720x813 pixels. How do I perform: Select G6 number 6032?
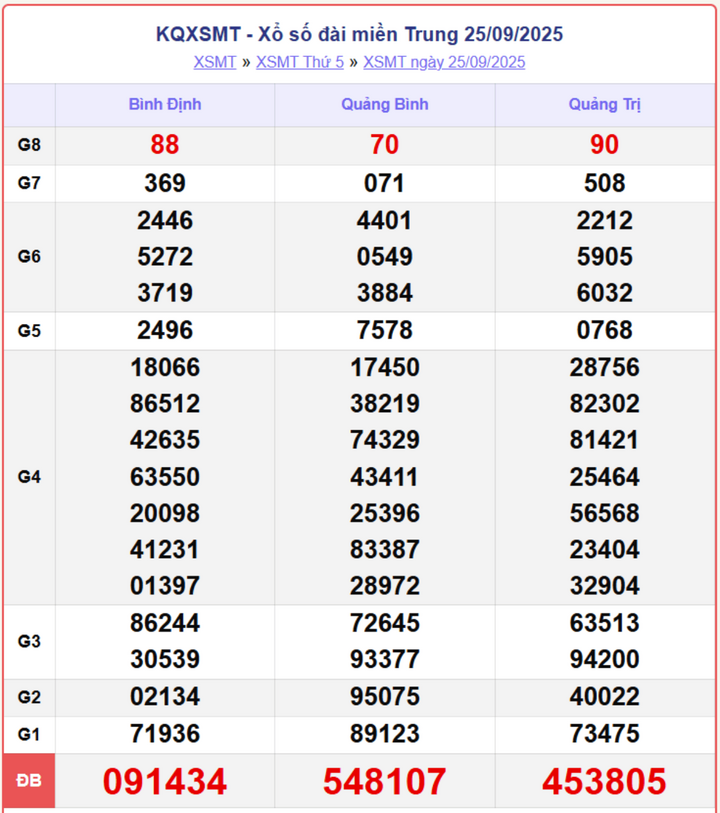pyautogui.click(x=604, y=293)
